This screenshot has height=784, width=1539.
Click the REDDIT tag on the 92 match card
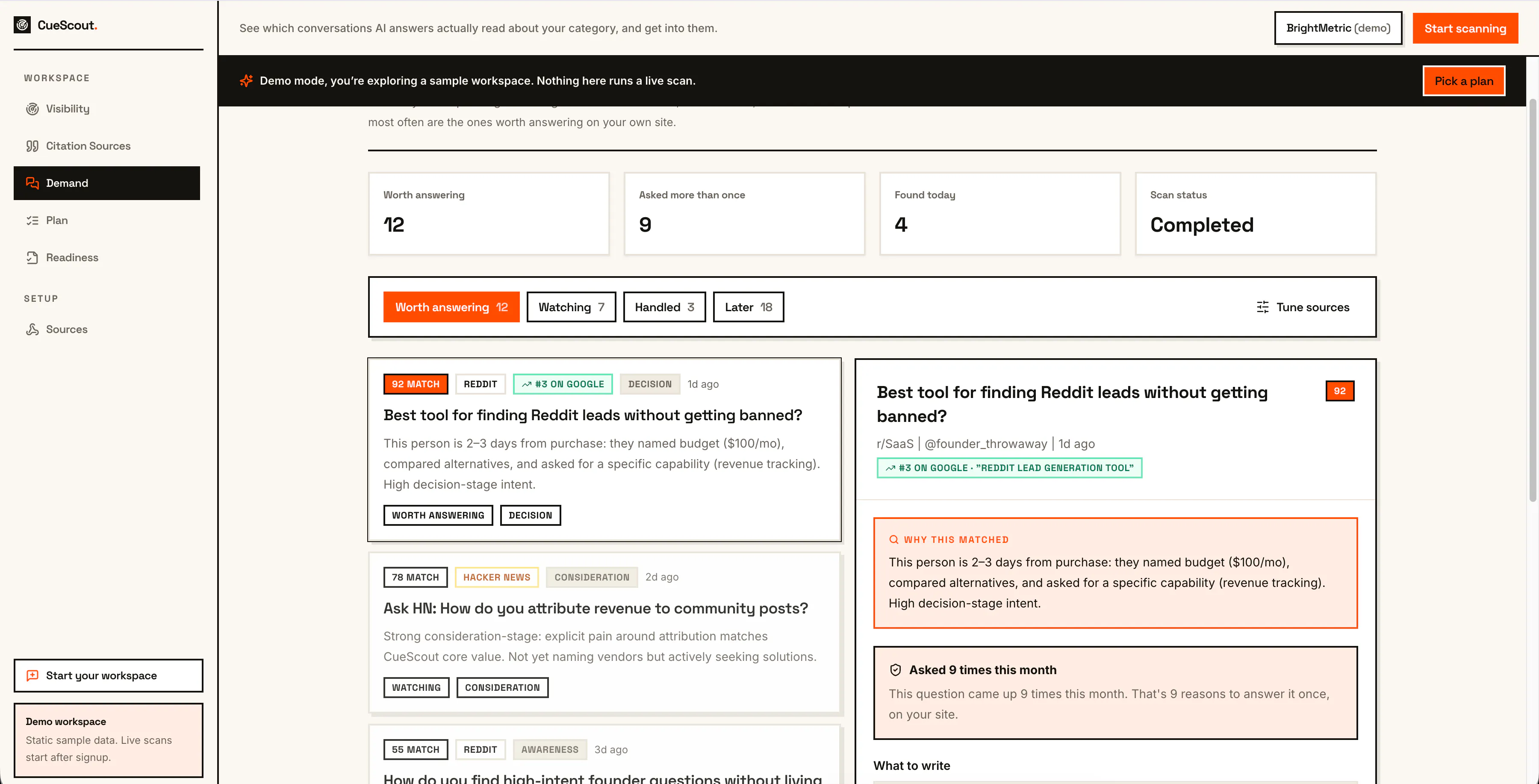481,384
